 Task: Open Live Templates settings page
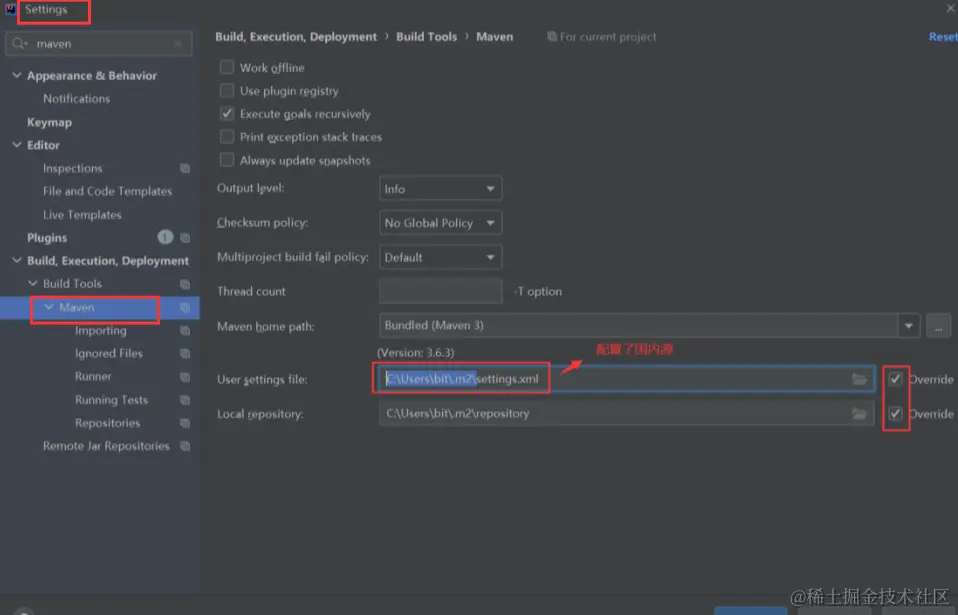82,214
